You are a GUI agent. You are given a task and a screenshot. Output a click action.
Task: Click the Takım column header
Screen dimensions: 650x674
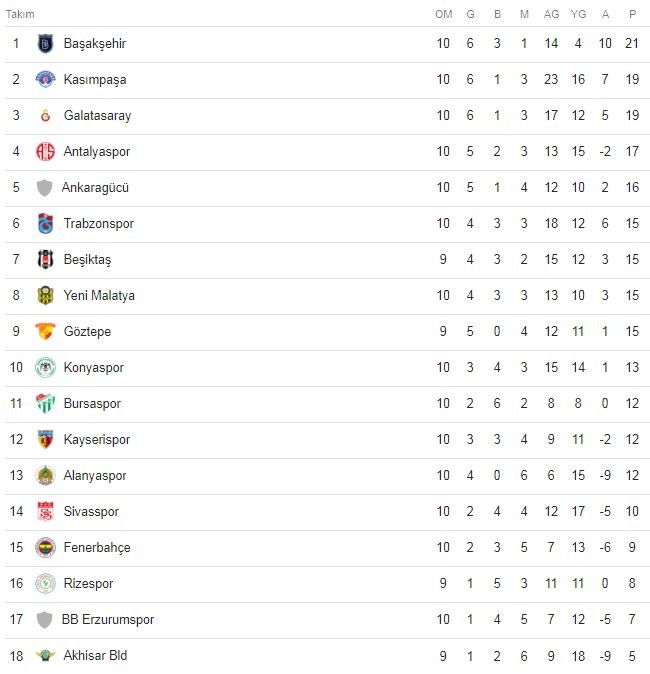[20, 14]
